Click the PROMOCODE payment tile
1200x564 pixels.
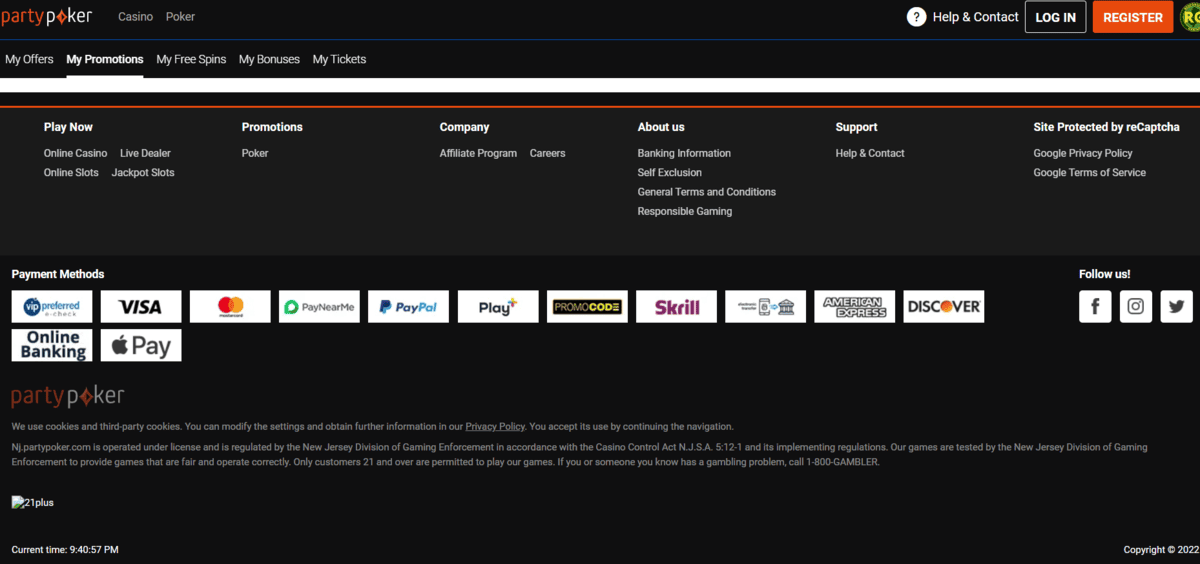tap(587, 307)
